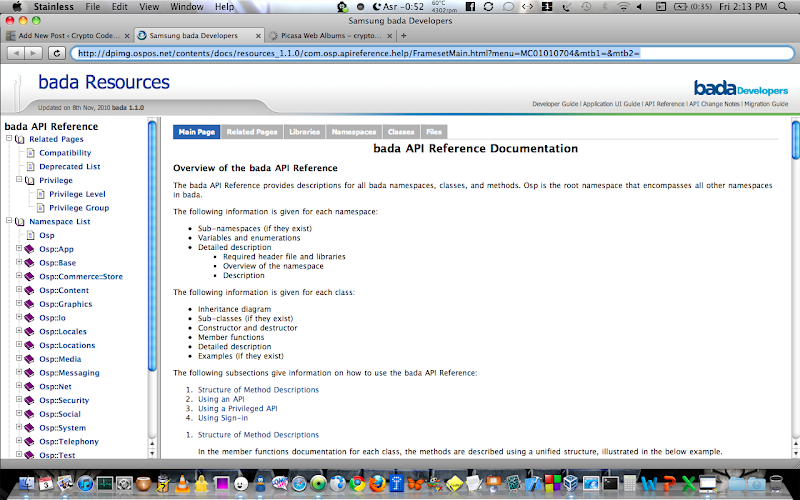The width and height of the screenshot is (800, 500).
Task: Expand the Osp::Security namespace node
Action: (19, 399)
